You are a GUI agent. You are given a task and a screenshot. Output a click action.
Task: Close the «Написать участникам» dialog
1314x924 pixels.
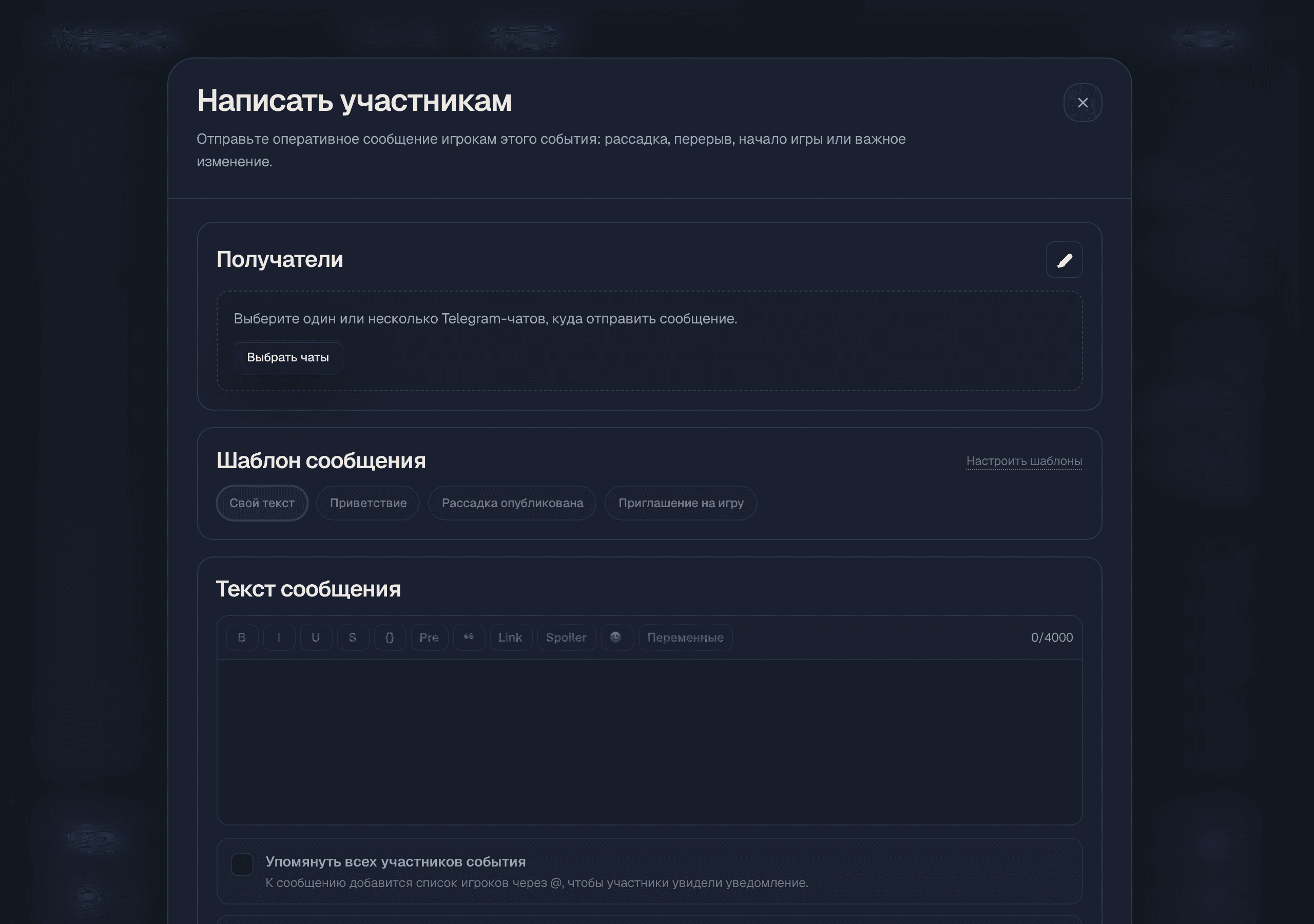pyautogui.click(x=1082, y=103)
